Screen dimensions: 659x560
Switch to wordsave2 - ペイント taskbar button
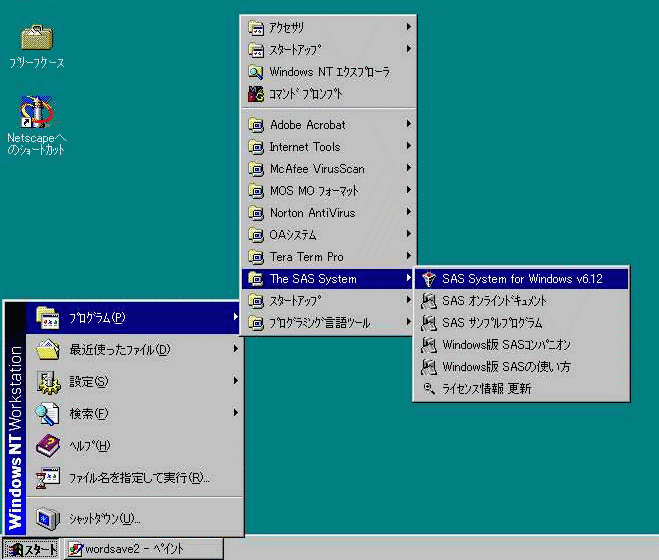coord(139,549)
